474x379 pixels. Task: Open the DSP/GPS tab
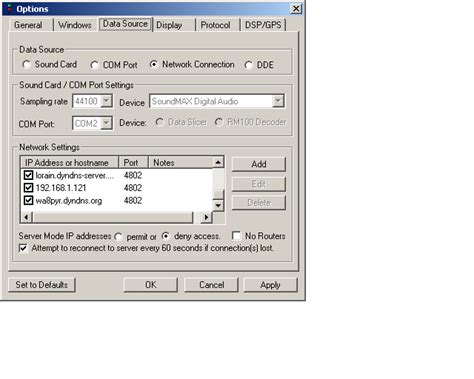263,25
